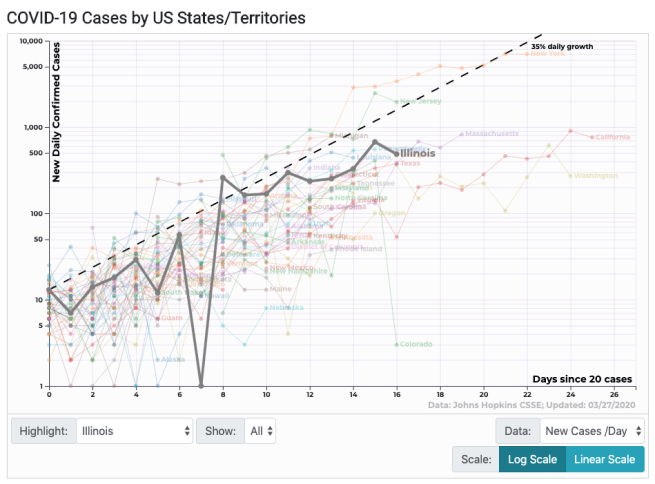Screen dimensions: 655x484
Task: Click the 35% daily growth label
Action: click(561, 46)
